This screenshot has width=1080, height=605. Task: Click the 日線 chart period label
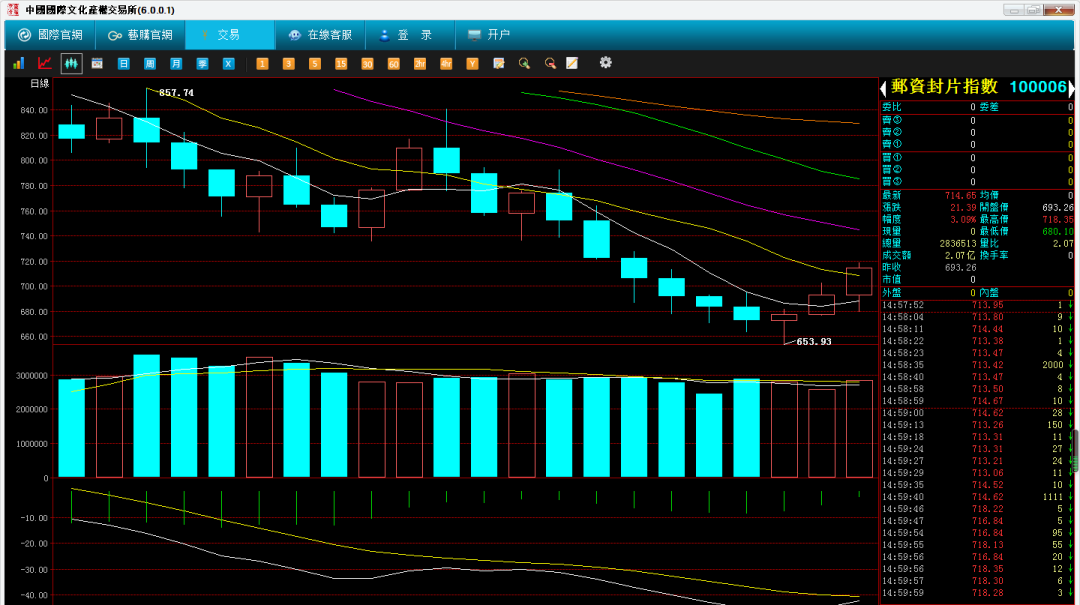point(40,83)
